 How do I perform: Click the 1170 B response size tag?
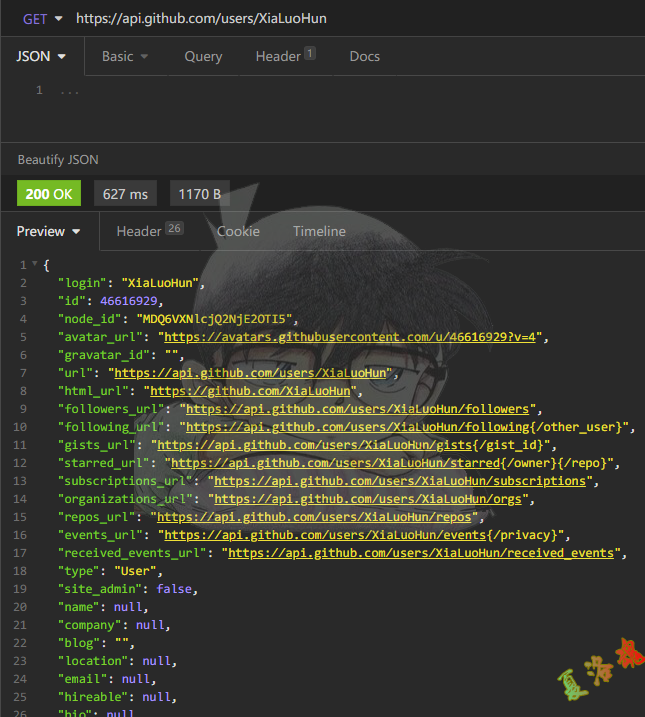coord(199,194)
